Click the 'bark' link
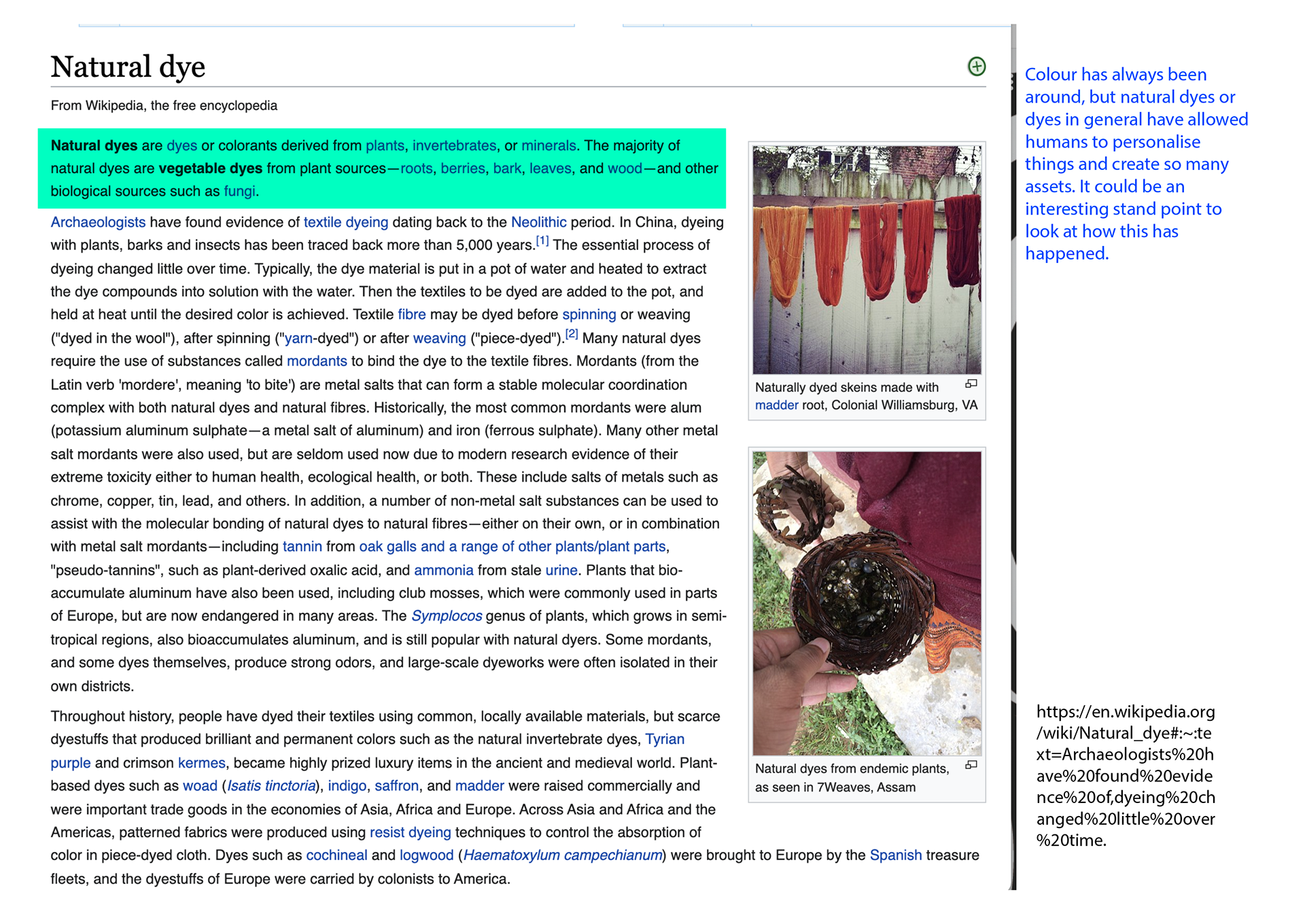Image resolution: width=1305 pixels, height=924 pixels. coord(507,168)
